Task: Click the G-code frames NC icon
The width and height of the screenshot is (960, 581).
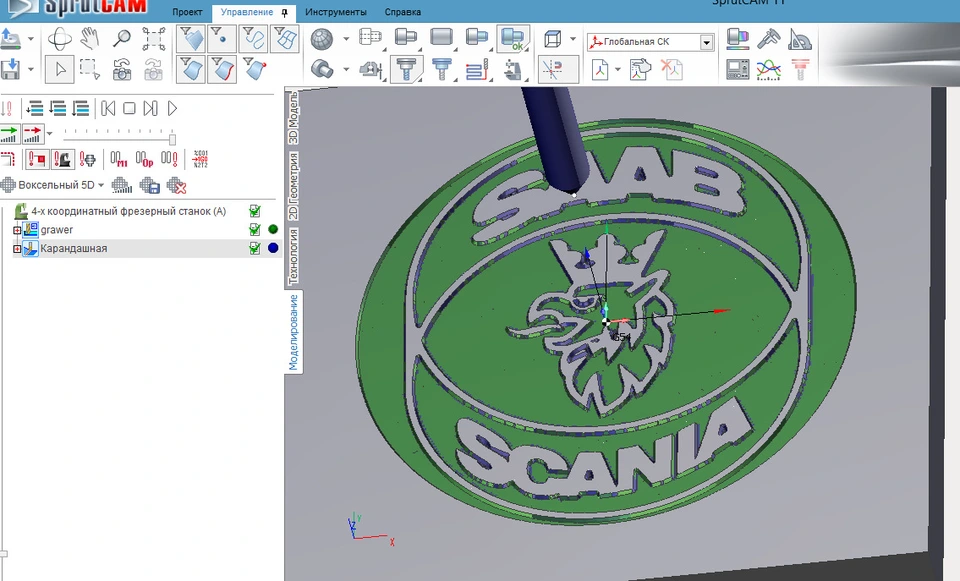Action: tap(200, 159)
